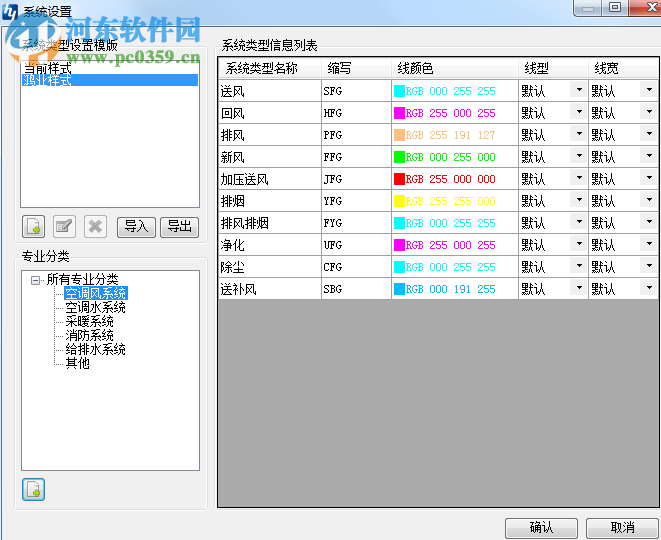Select 其他 in the category tree

(78, 363)
